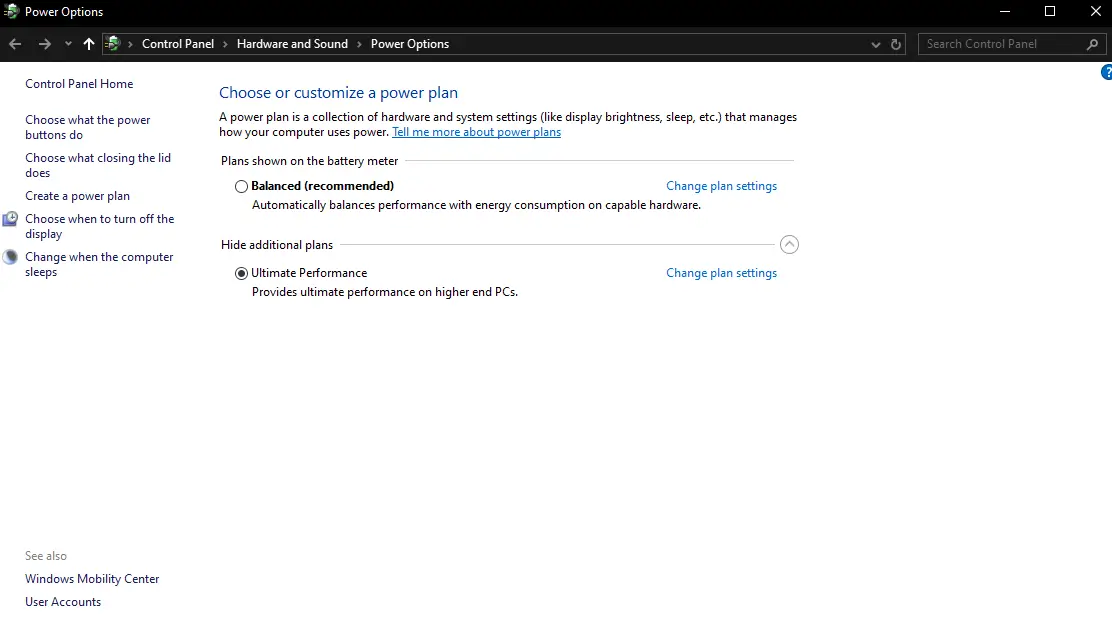
Task: Click Tell me more about power plans
Action: click(x=476, y=132)
